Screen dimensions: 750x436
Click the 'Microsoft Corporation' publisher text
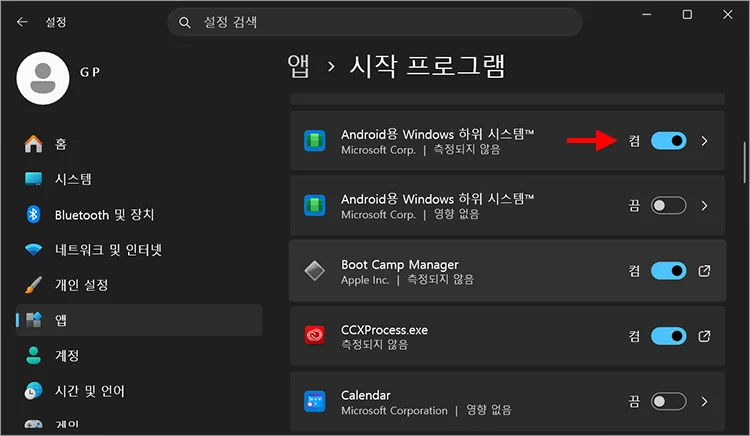tap(394, 411)
